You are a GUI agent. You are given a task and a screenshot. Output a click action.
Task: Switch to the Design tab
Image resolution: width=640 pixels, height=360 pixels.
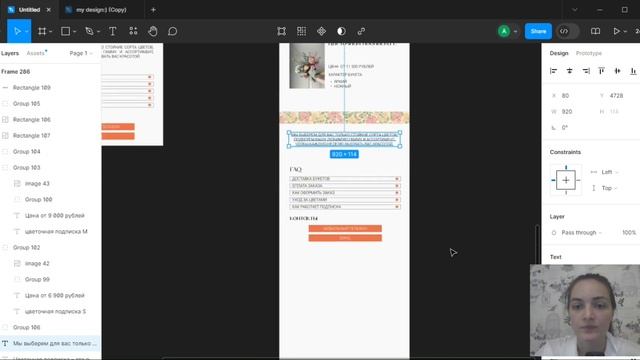click(559, 53)
